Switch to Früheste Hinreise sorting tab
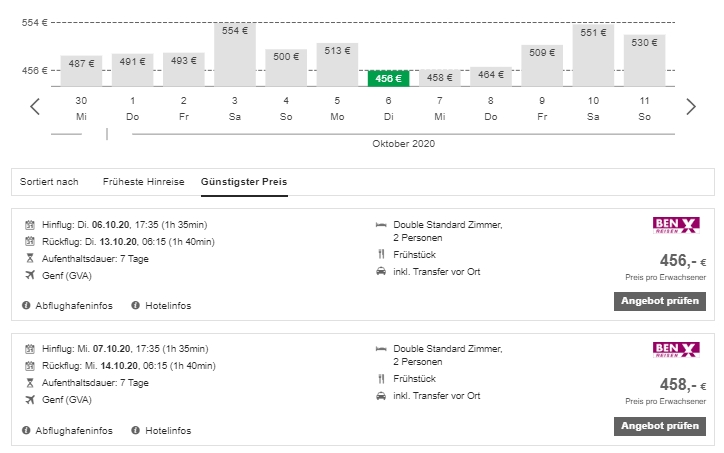 pos(143,182)
